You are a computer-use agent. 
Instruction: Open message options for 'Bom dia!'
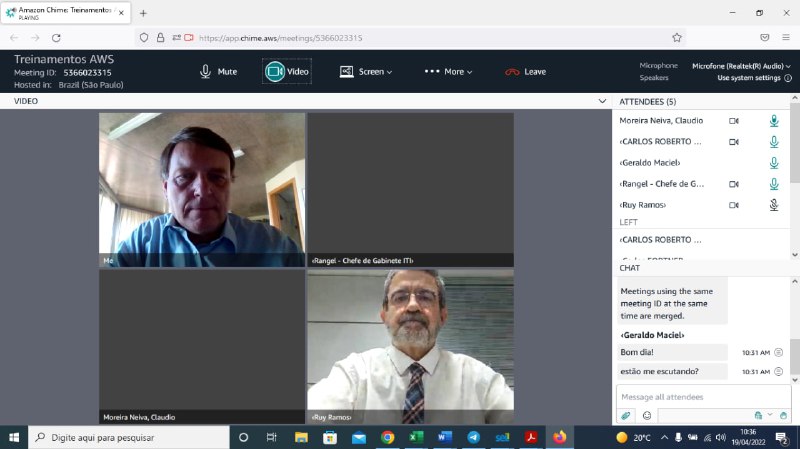click(x=778, y=352)
